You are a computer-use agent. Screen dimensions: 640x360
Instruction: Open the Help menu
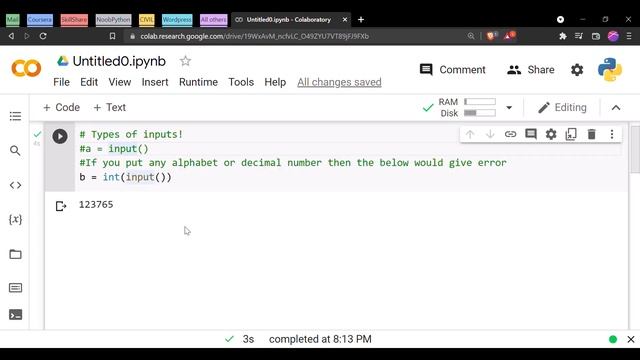click(275, 82)
